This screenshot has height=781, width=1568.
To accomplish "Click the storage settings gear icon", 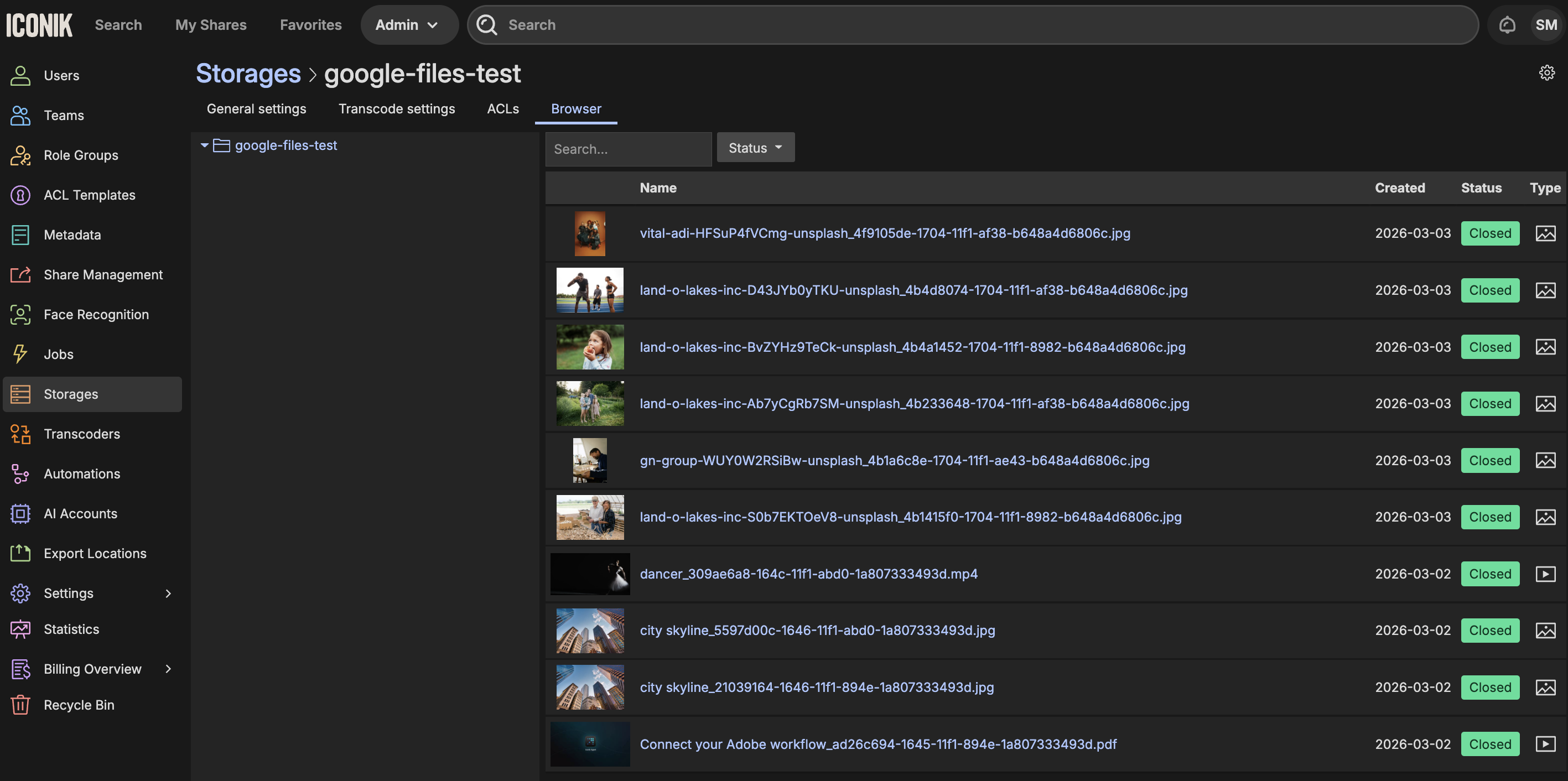I will click(1546, 73).
